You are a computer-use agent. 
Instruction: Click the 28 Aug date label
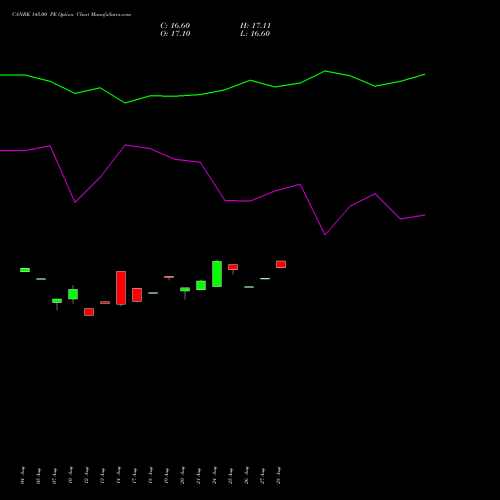click(278, 475)
